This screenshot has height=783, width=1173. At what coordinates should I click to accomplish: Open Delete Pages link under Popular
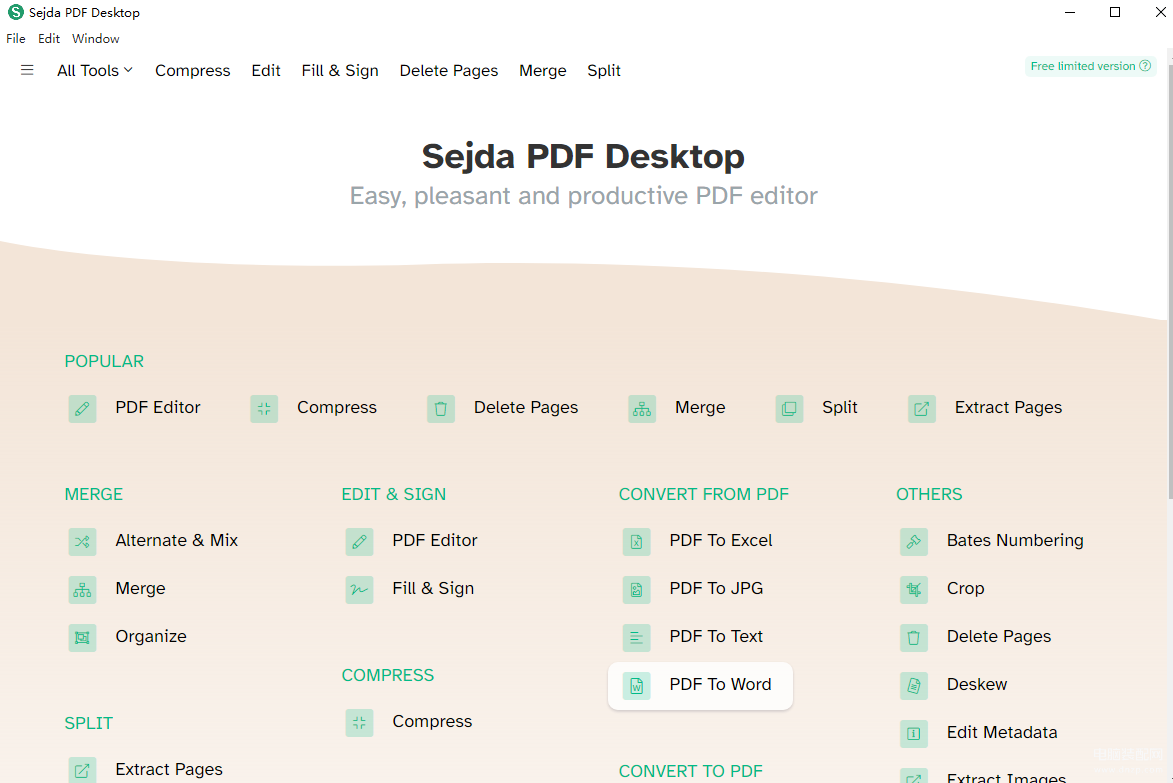526,408
